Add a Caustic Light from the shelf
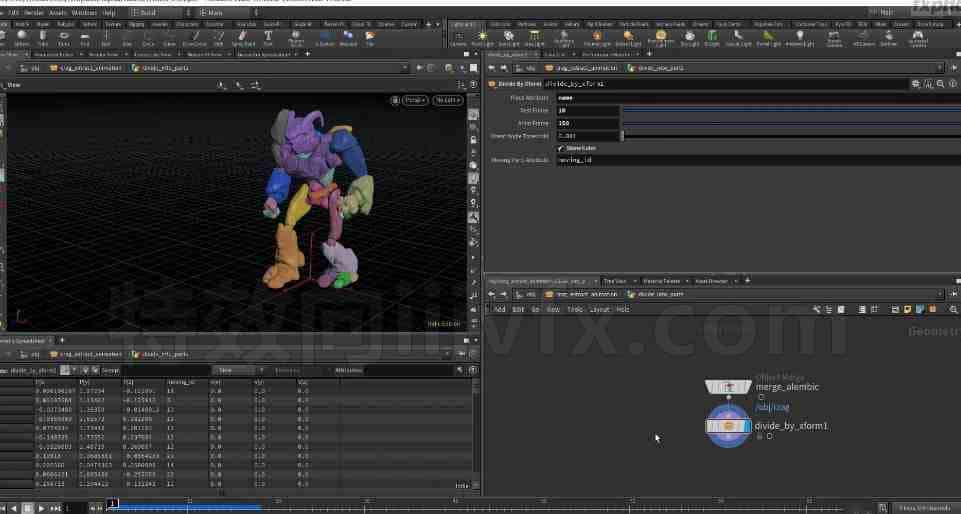This screenshot has width=961, height=514. click(x=738, y=39)
